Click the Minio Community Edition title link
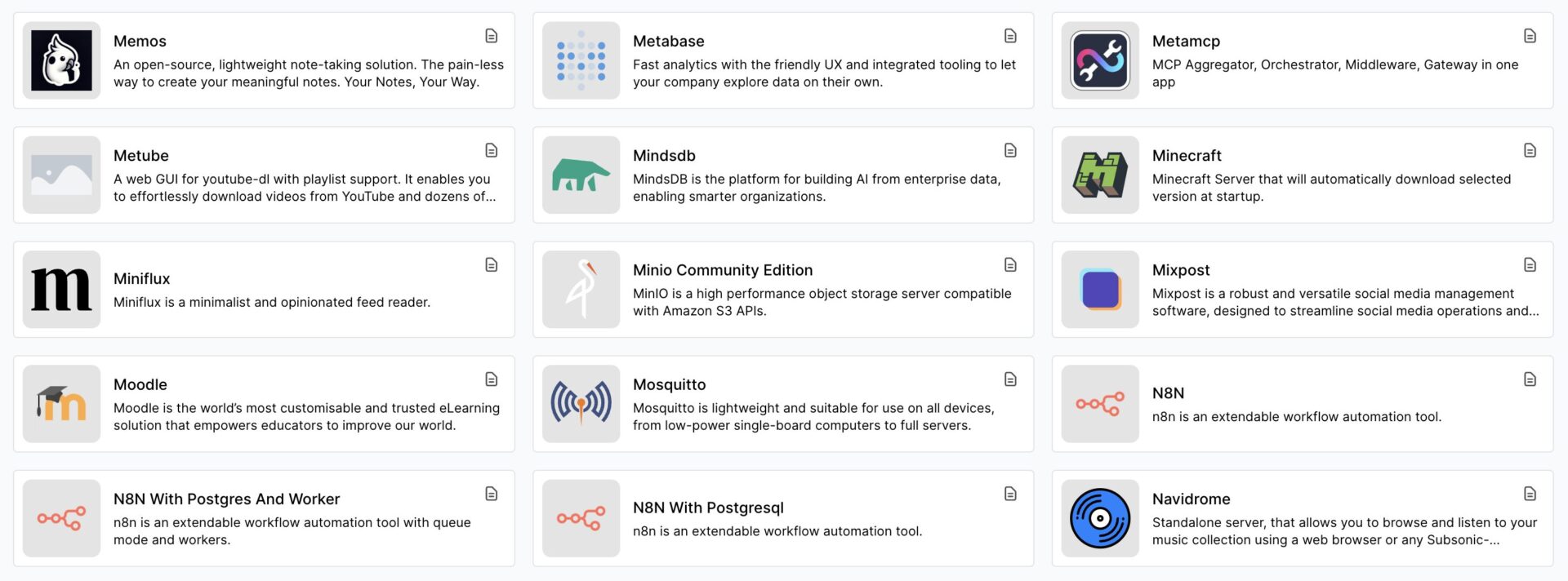Image resolution: width=1568 pixels, height=581 pixels. pyautogui.click(x=723, y=269)
